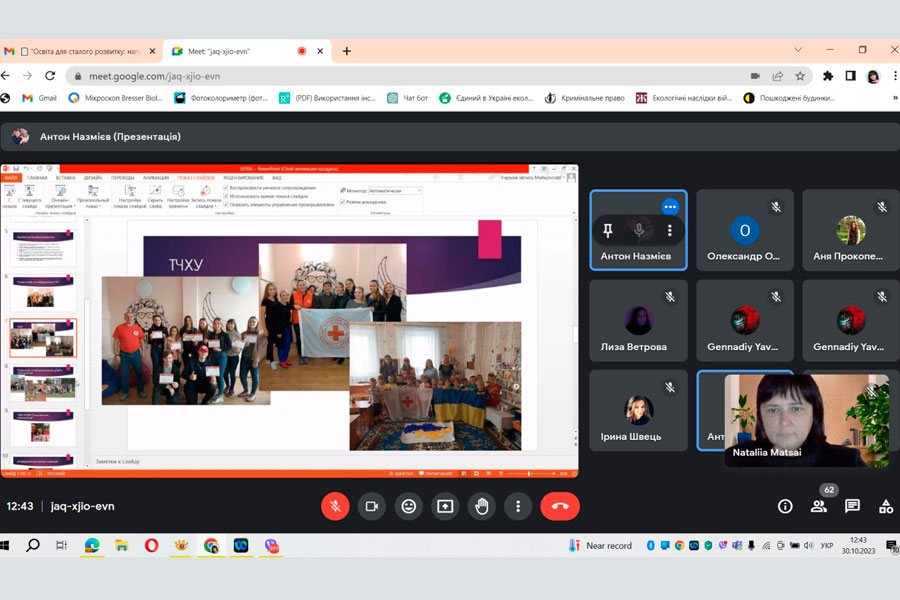
Task: Select slide 8 thumbnail in PowerPoint panel
Action: pyautogui.click(x=43, y=382)
